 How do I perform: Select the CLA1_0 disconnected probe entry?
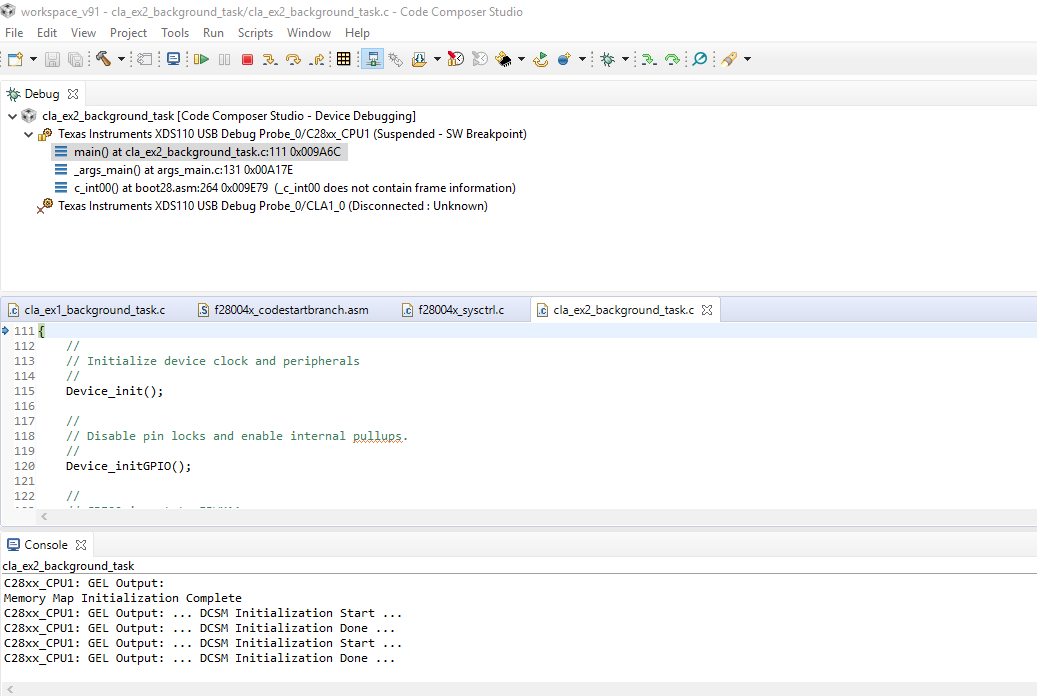pyautogui.click(x=272, y=206)
